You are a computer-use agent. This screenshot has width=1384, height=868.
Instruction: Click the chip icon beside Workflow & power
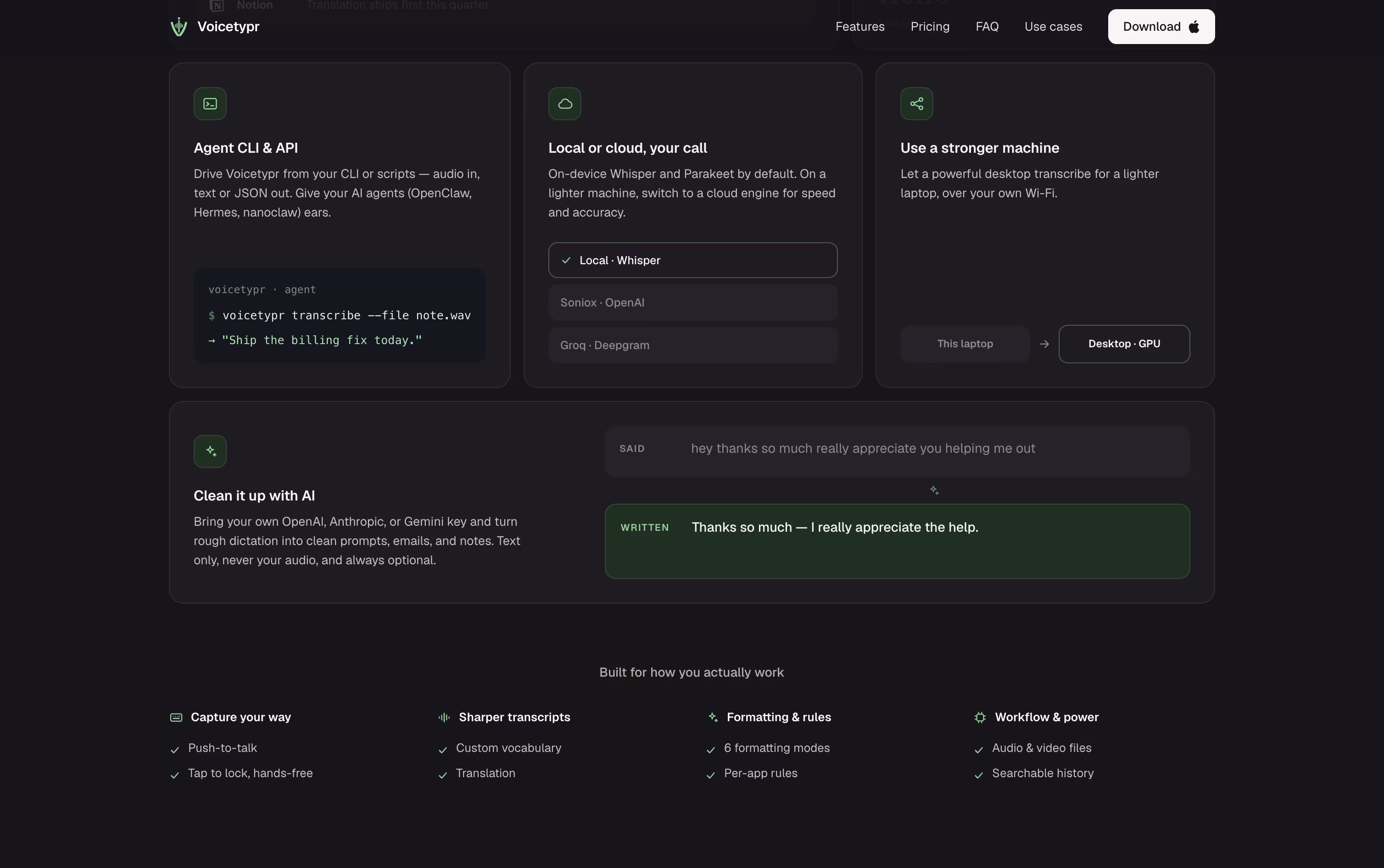tap(981, 718)
